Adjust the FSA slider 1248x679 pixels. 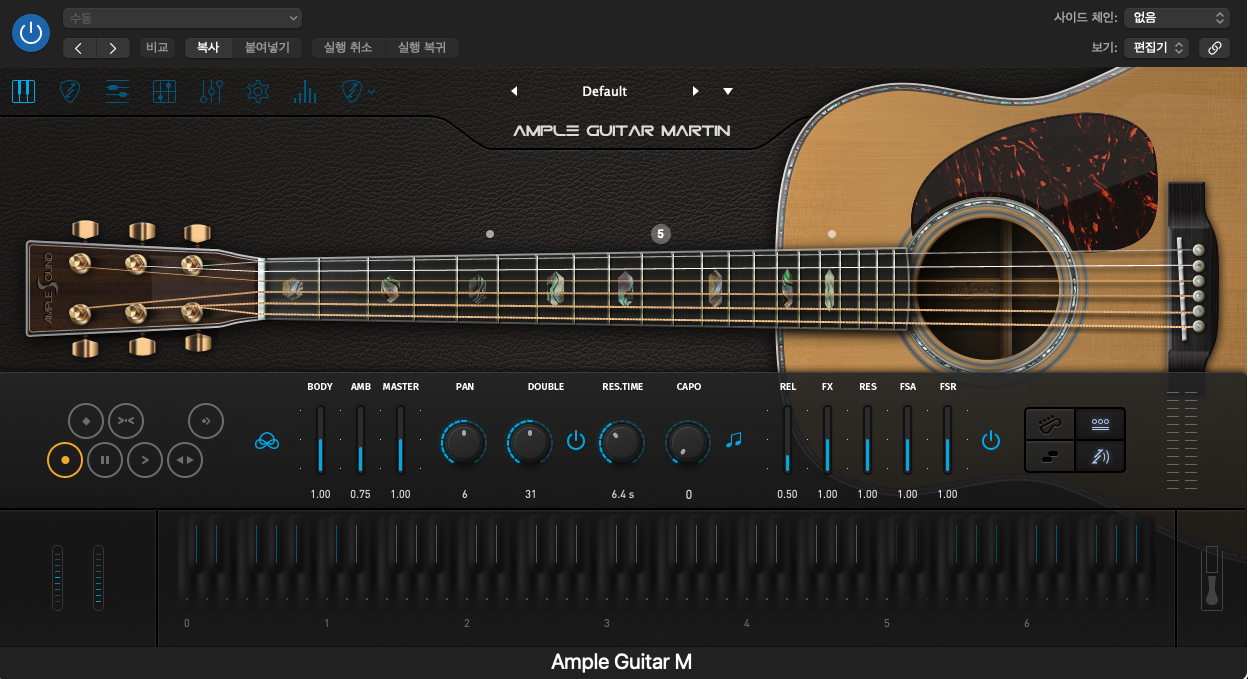pyautogui.click(x=907, y=439)
